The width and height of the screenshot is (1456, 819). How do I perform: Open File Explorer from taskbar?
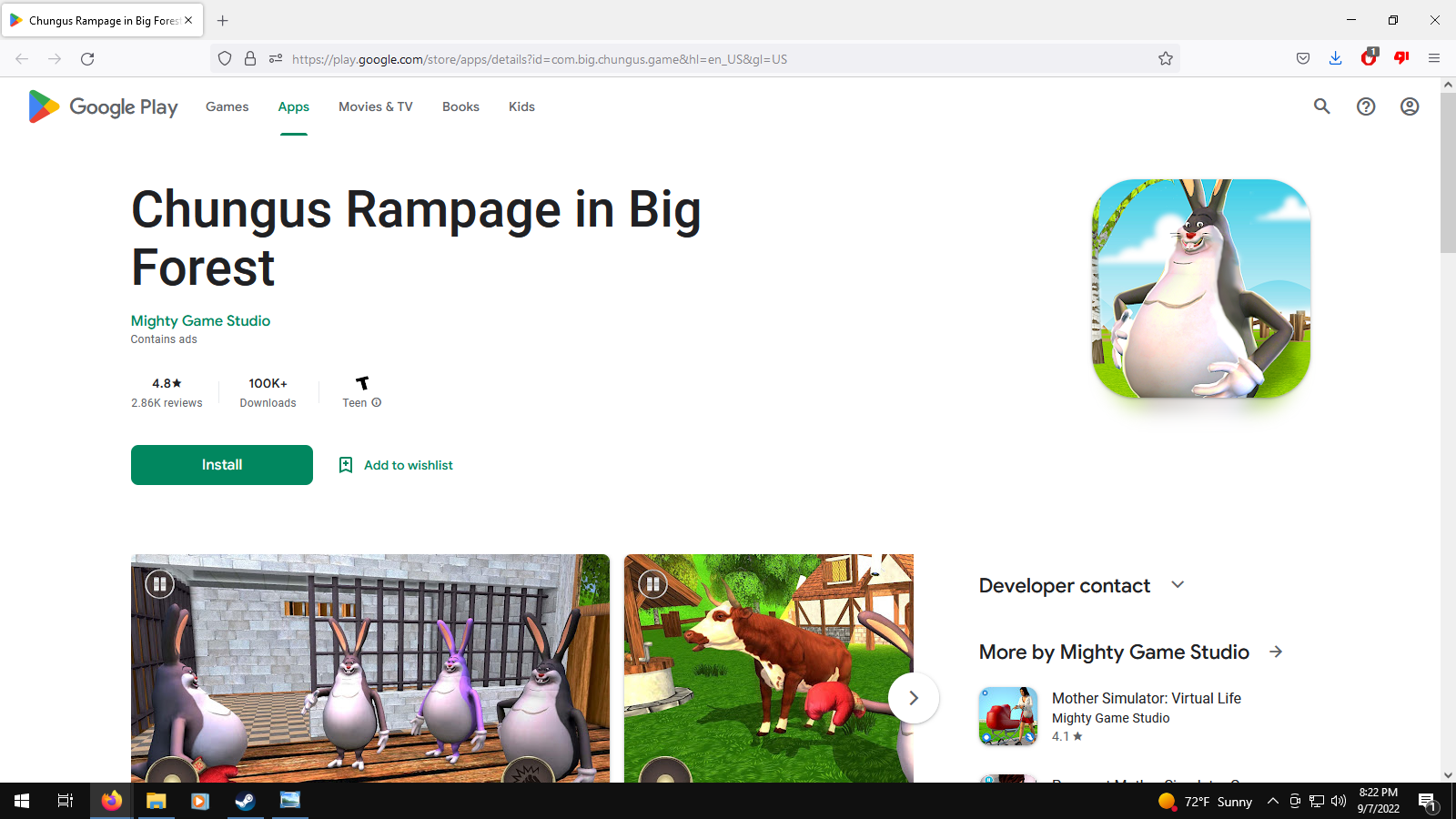coord(157,801)
